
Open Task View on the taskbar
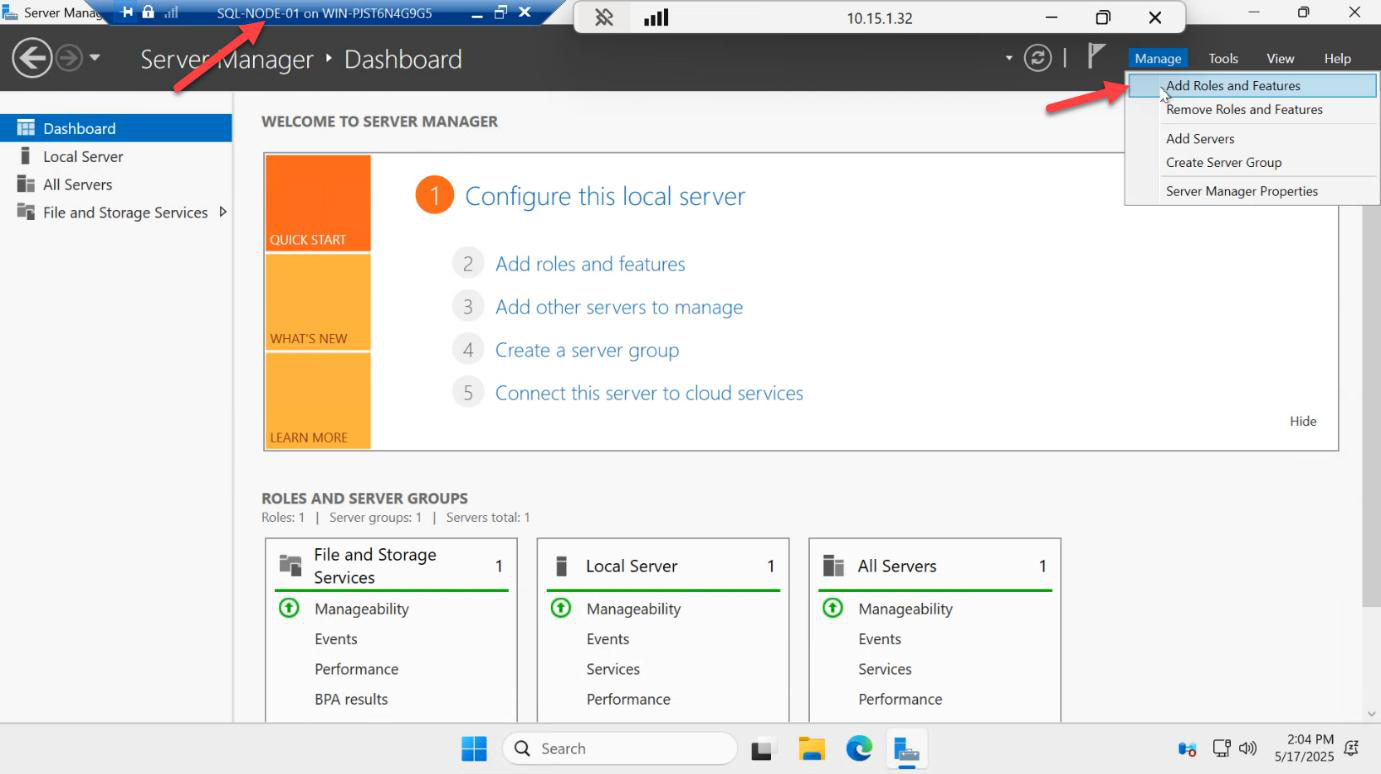click(765, 748)
